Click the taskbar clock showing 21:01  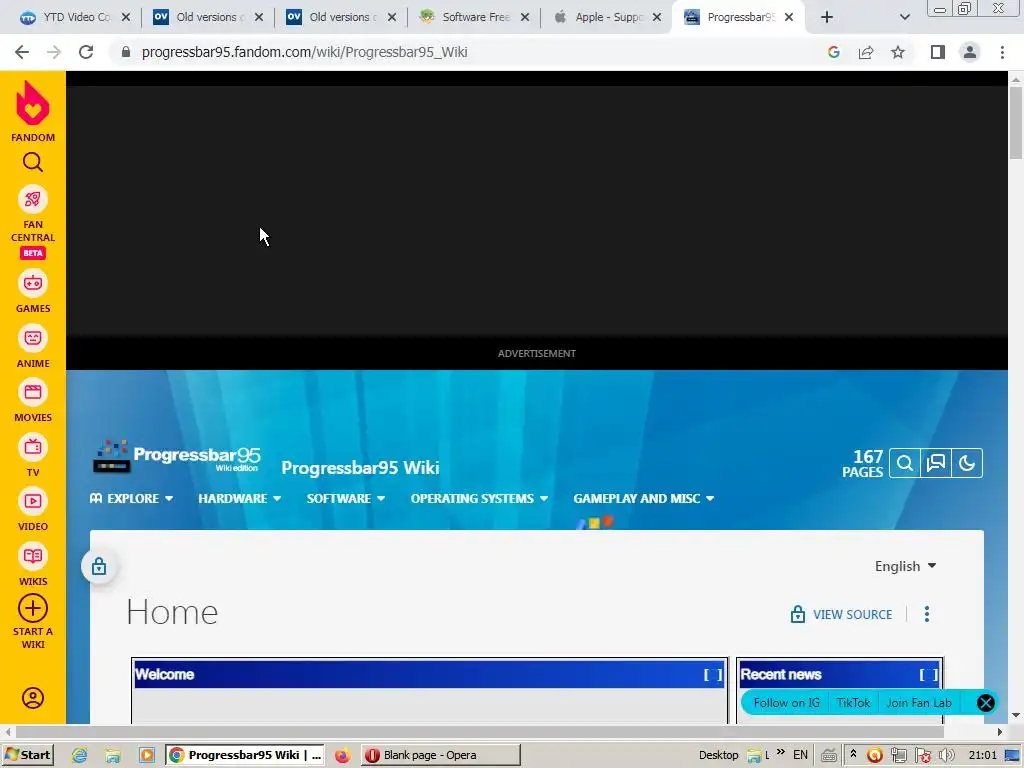coord(982,755)
